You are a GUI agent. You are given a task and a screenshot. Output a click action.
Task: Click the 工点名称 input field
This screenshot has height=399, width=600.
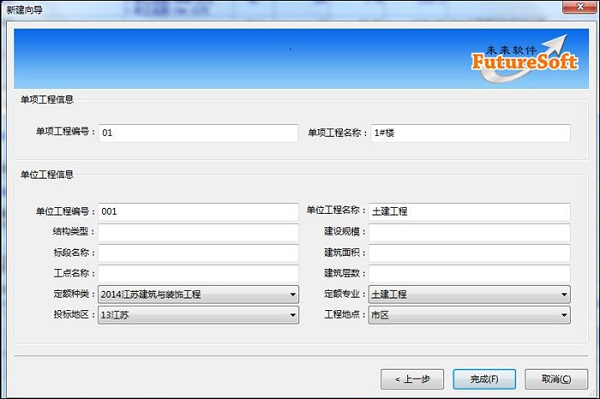tap(198, 274)
